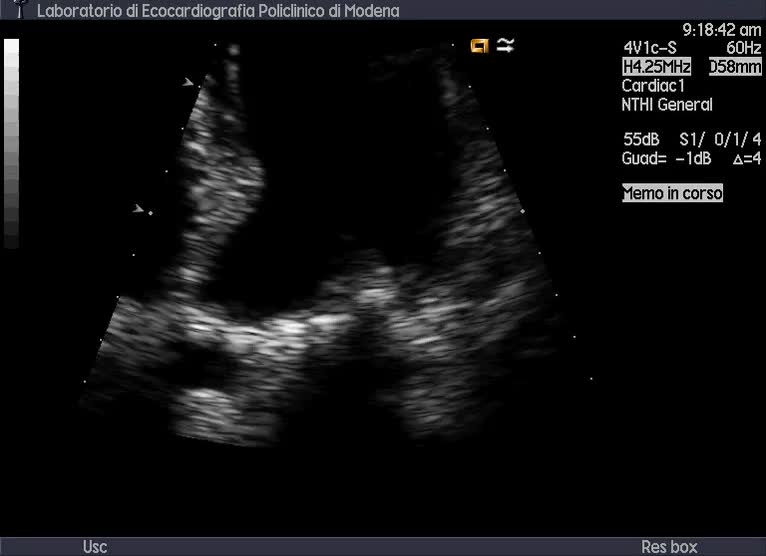Click the image flip arrows icon

coord(505,45)
